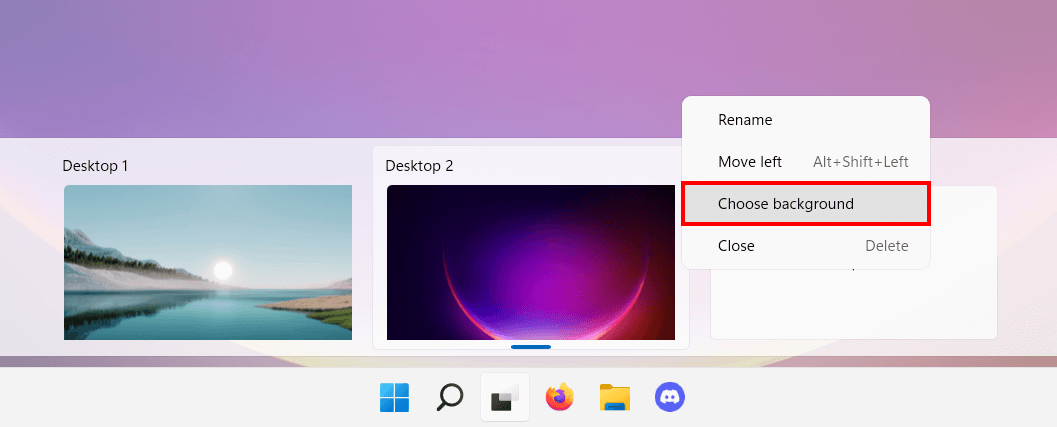Click the Choose background menu entry
This screenshot has height=427, width=1057.
click(x=786, y=204)
